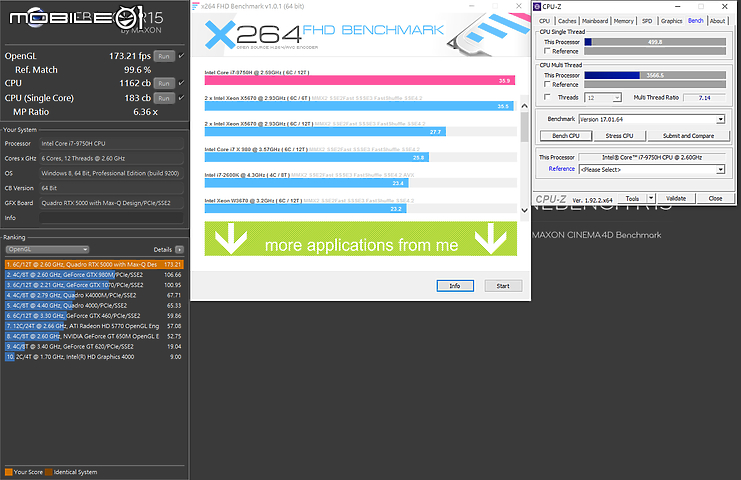This screenshot has width=741, height=480.
Task: Enable Reference checkbox under CPU Single Thread
Action: 547,51
